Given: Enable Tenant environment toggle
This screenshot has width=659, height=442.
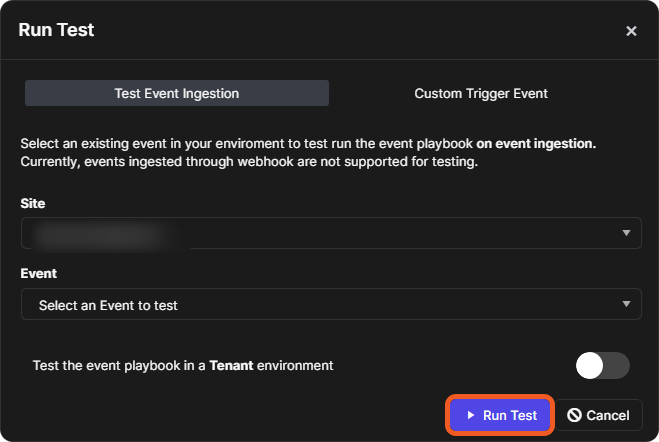Looking at the screenshot, I should coord(602,366).
